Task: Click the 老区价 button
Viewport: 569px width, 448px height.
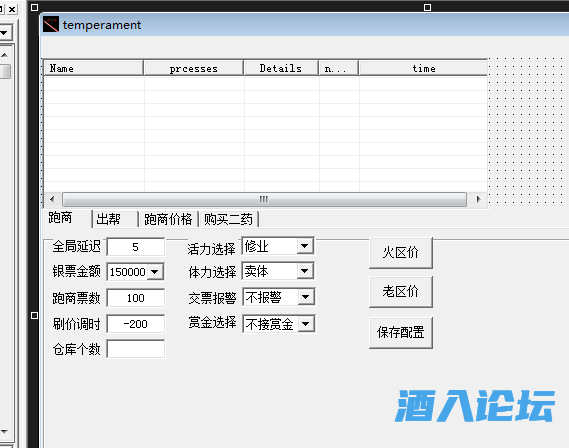Action: tap(401, 292)
